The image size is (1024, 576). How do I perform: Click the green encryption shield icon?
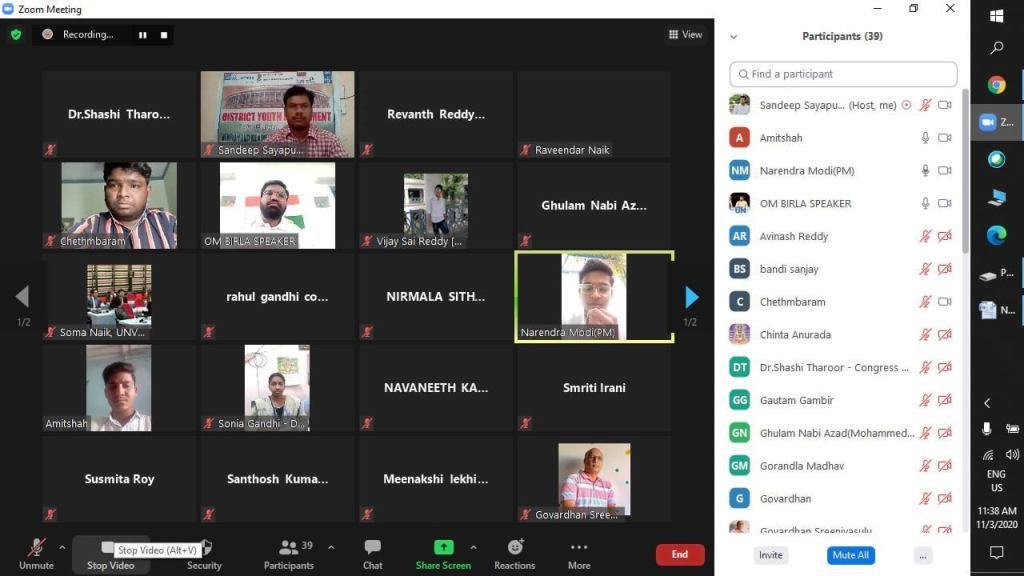tap(16, 35)
